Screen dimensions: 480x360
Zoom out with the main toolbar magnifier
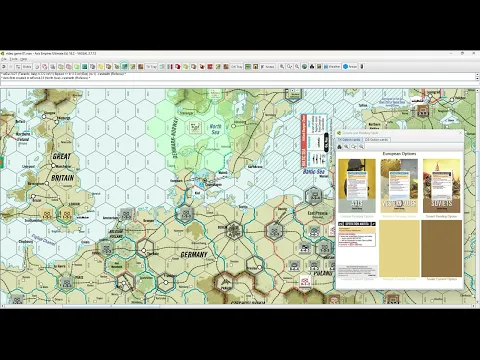click(x=297, y=67)
